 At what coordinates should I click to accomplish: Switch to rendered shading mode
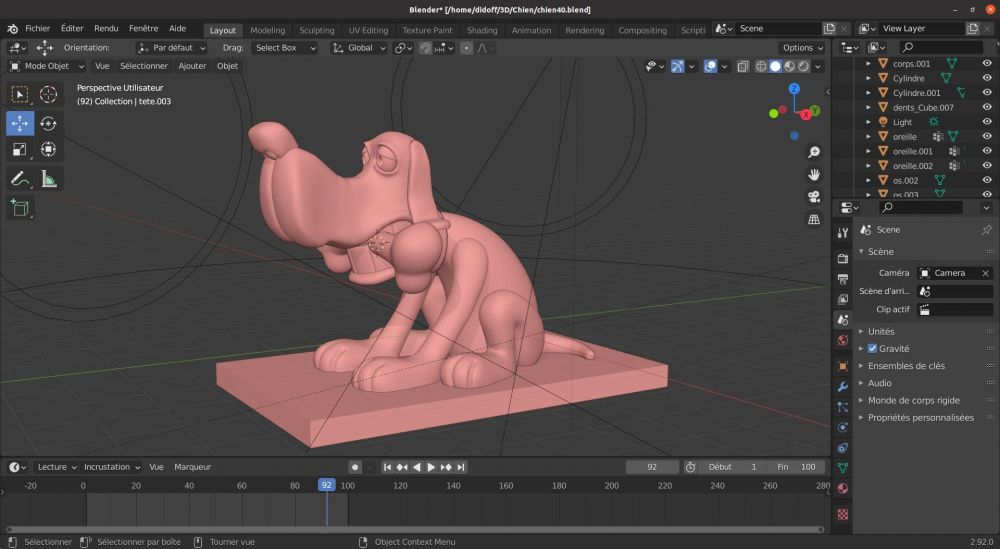[x=804, y=66]
